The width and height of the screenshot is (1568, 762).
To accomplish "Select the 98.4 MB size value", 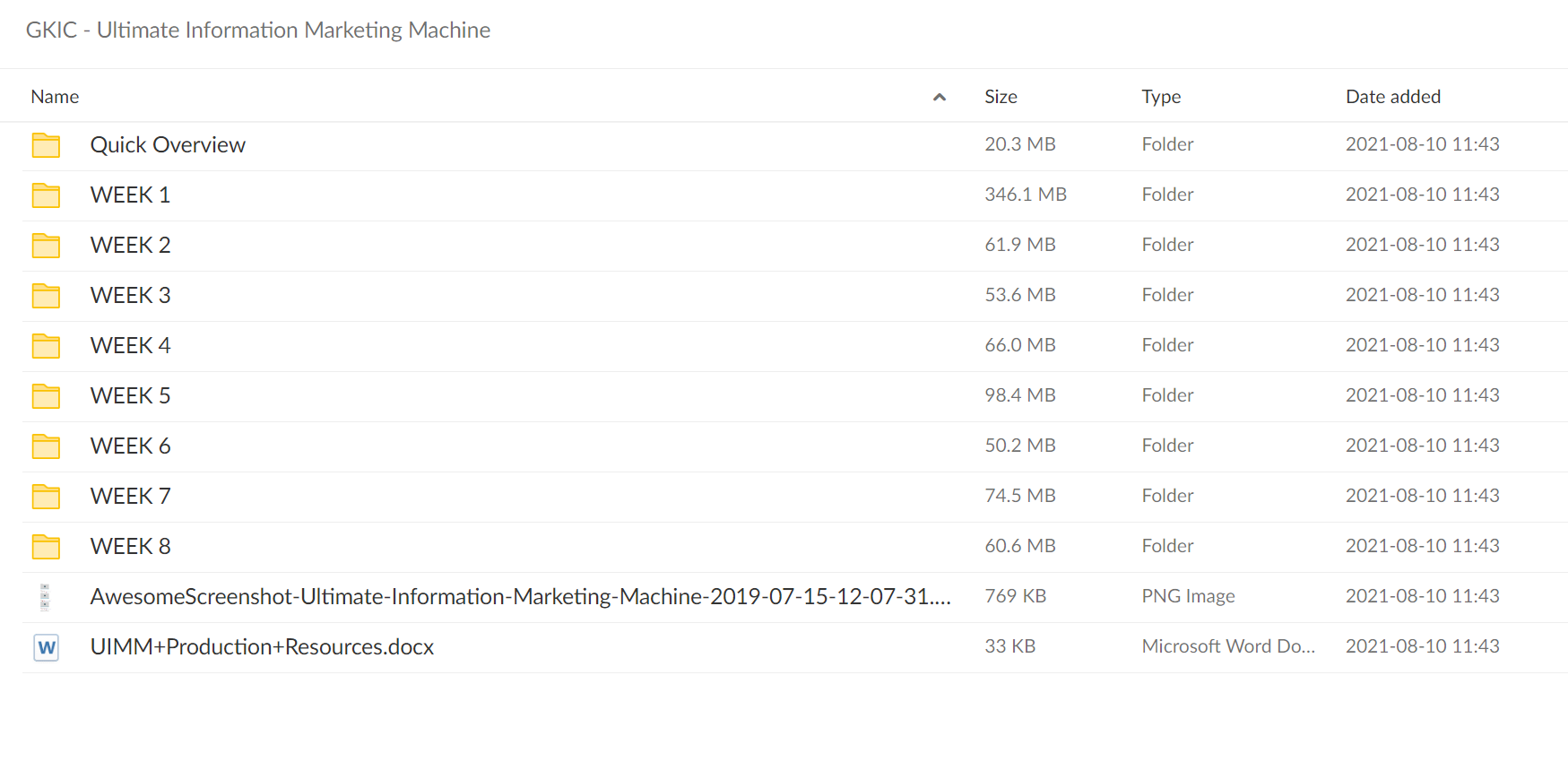I will pyautogui.click(x=1020, y=395).
